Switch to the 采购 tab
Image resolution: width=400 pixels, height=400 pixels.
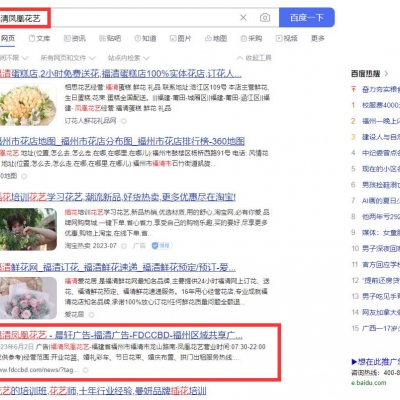251,38
